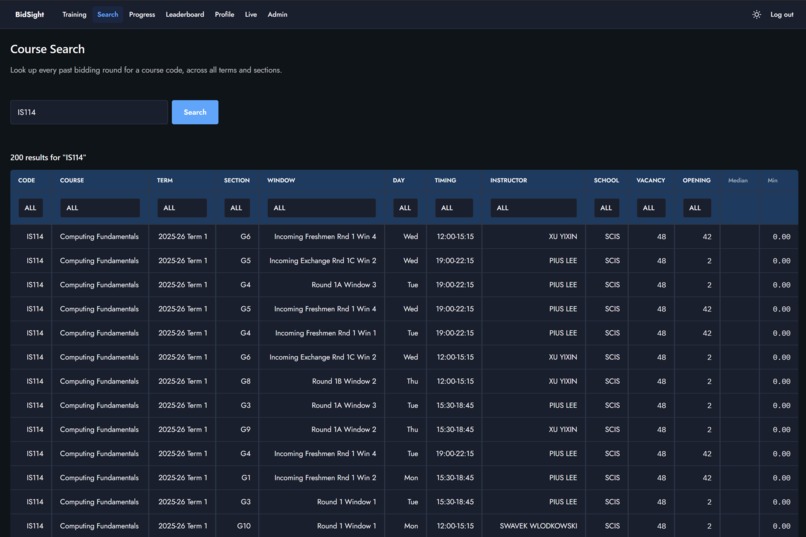Switch to the Live page
This screenshot has height=537, width=806.
(x=251, y=14)
